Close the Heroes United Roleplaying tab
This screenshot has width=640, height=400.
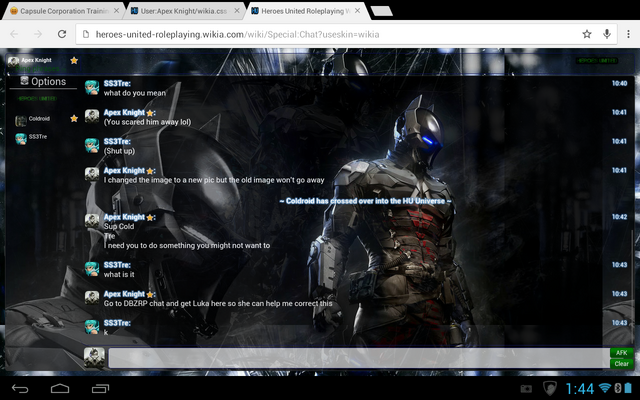(358, 11)
